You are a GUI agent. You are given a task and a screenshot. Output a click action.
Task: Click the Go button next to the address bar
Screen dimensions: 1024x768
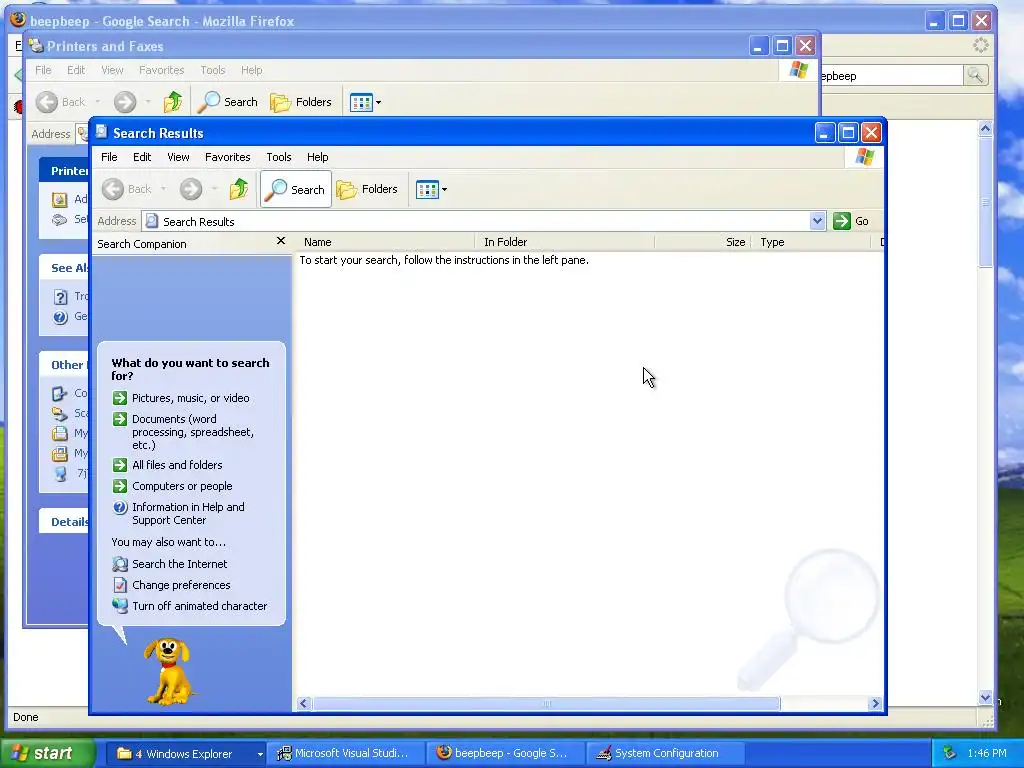(851, 221)
